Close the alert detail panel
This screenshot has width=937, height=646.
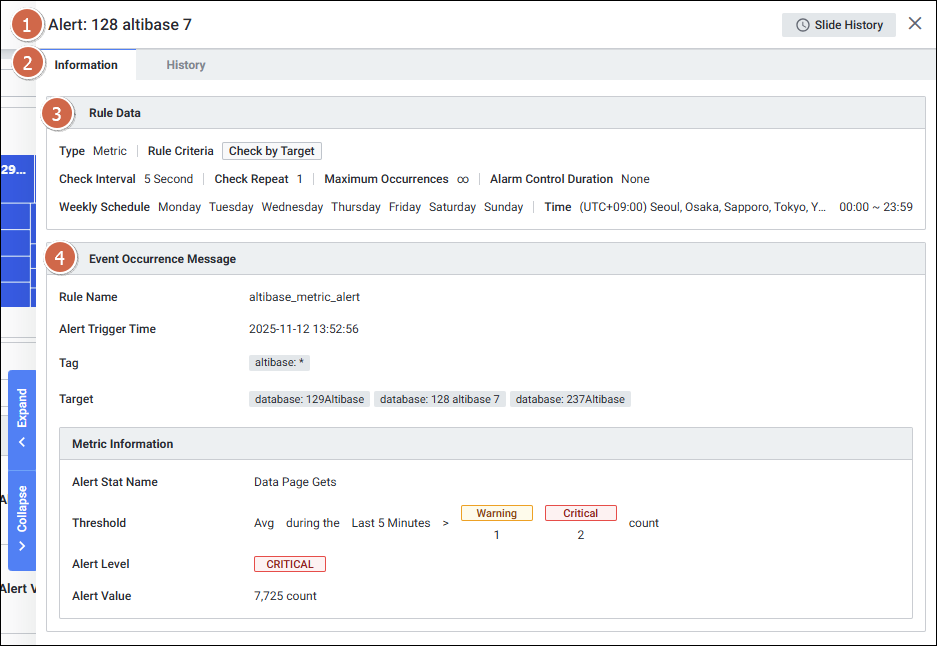[x=914, y=24]
